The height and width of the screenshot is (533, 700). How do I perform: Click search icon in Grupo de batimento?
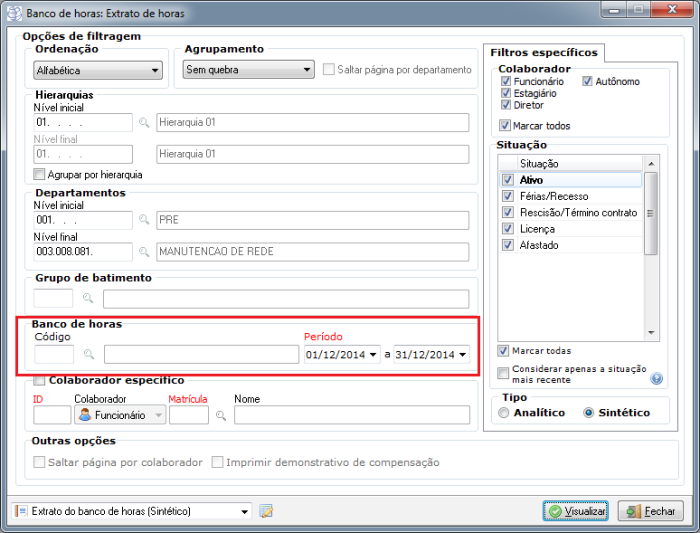coord(88,298)
